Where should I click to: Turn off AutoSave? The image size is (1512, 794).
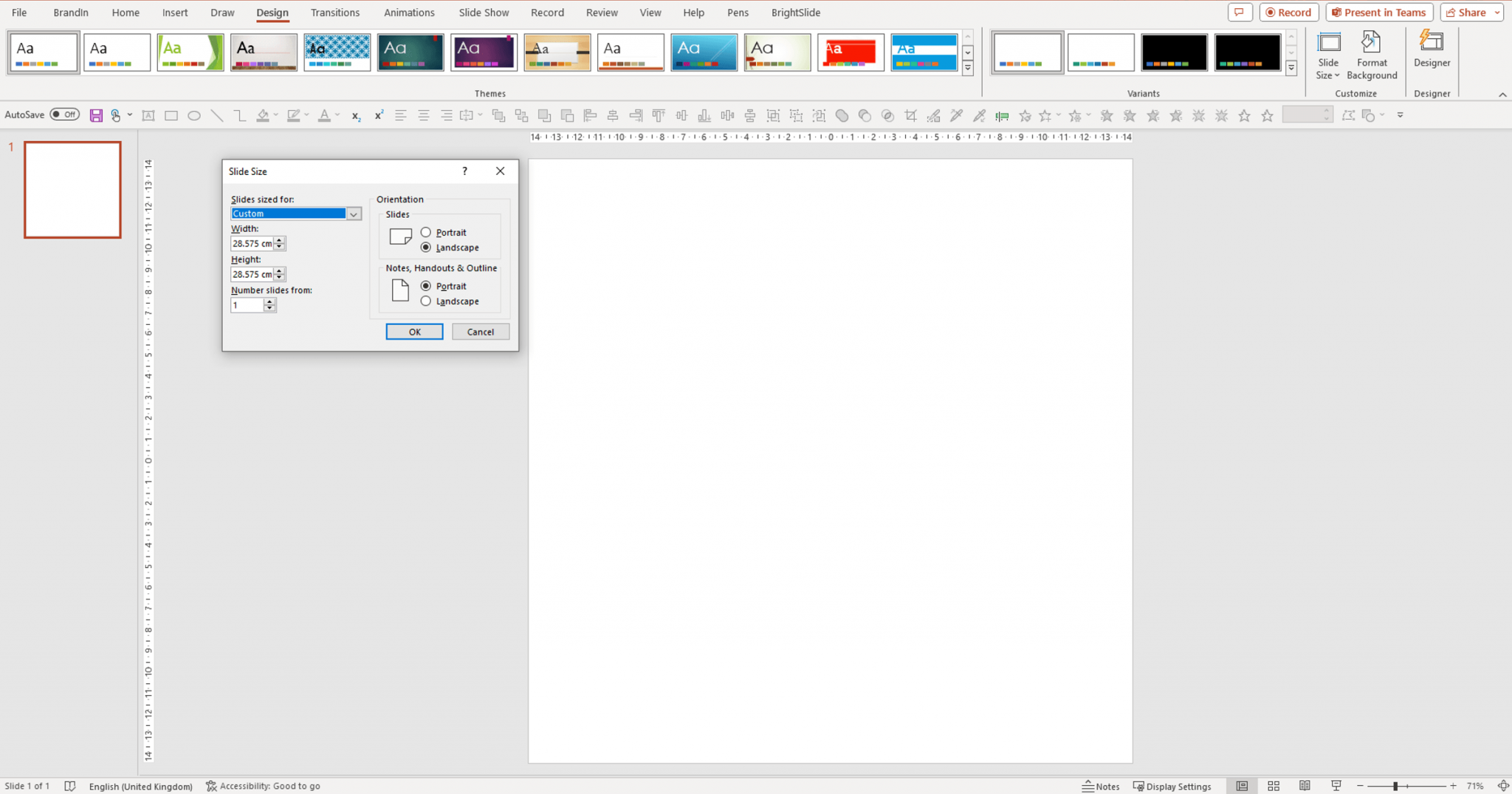[x=64, y=114]
